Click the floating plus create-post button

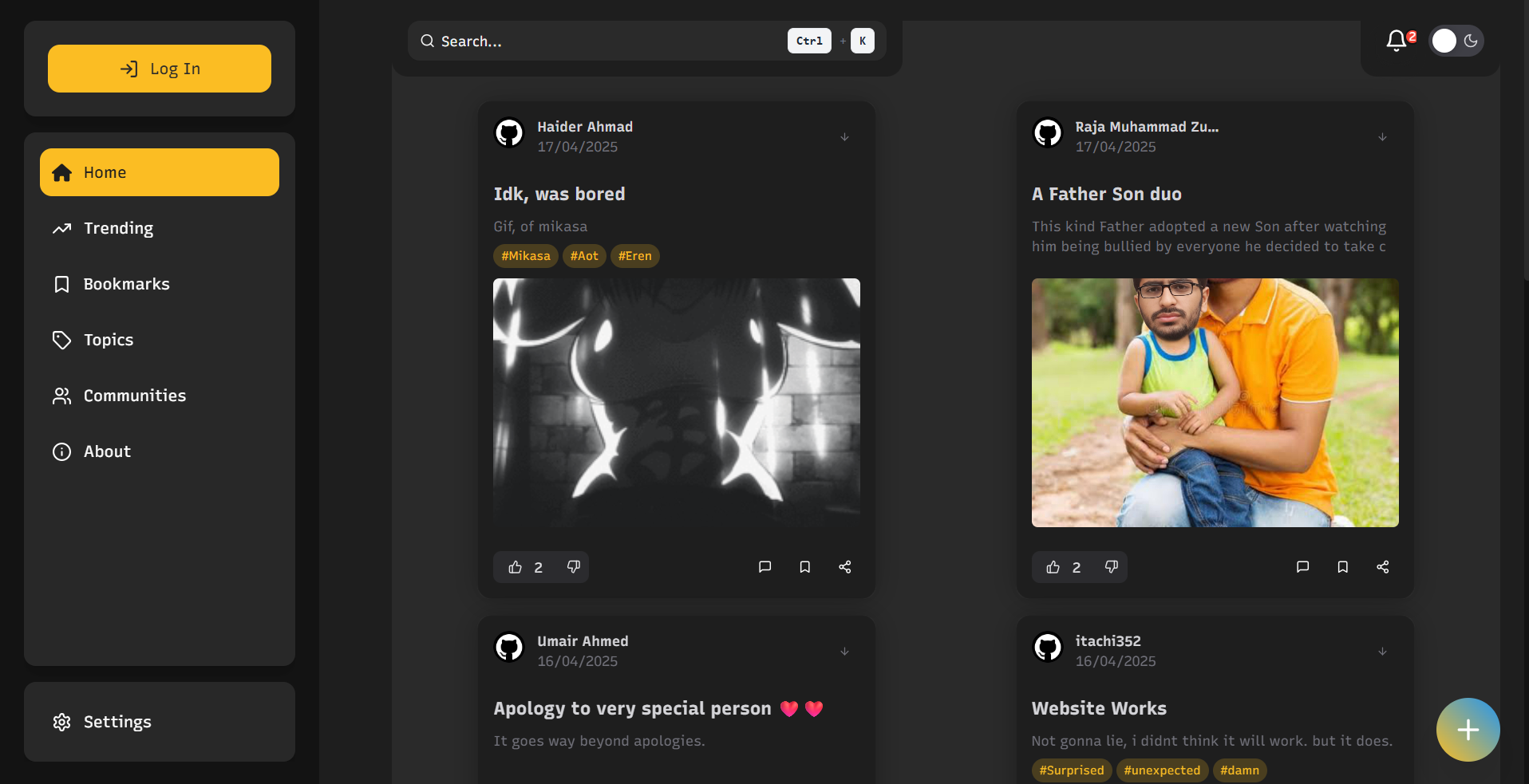1468,730
